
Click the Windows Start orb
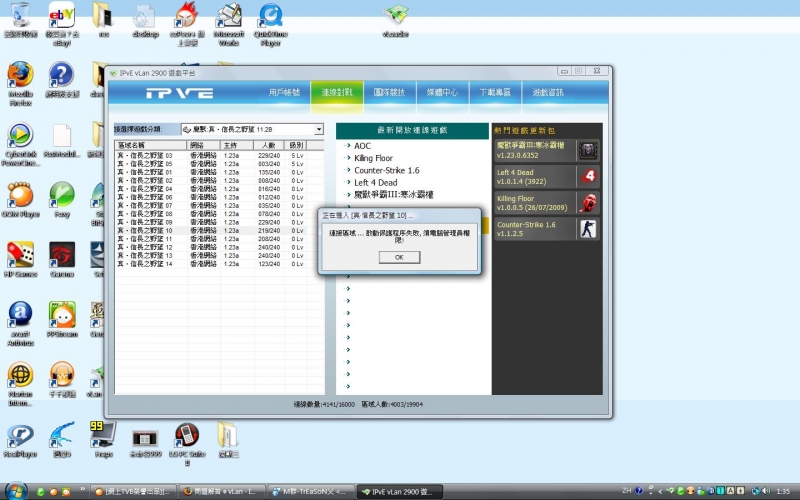coord(15,491)
